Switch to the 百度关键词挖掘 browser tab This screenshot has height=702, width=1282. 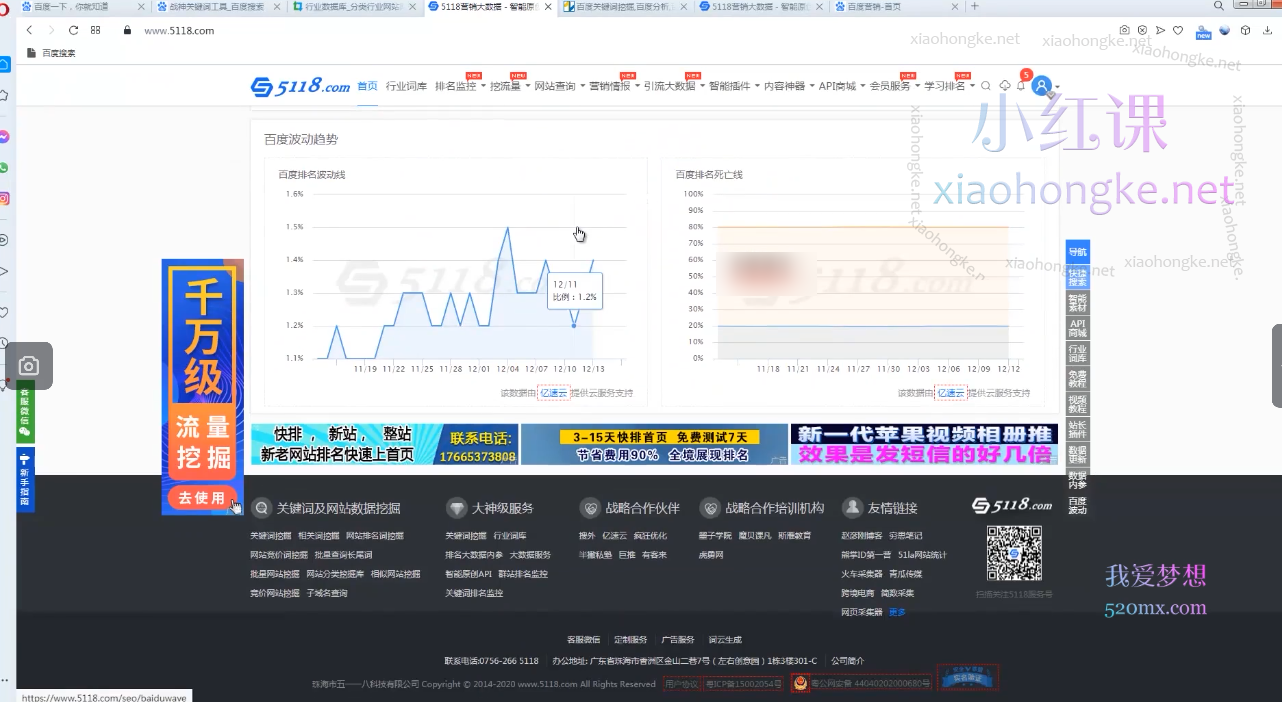[x=624, y=6]
